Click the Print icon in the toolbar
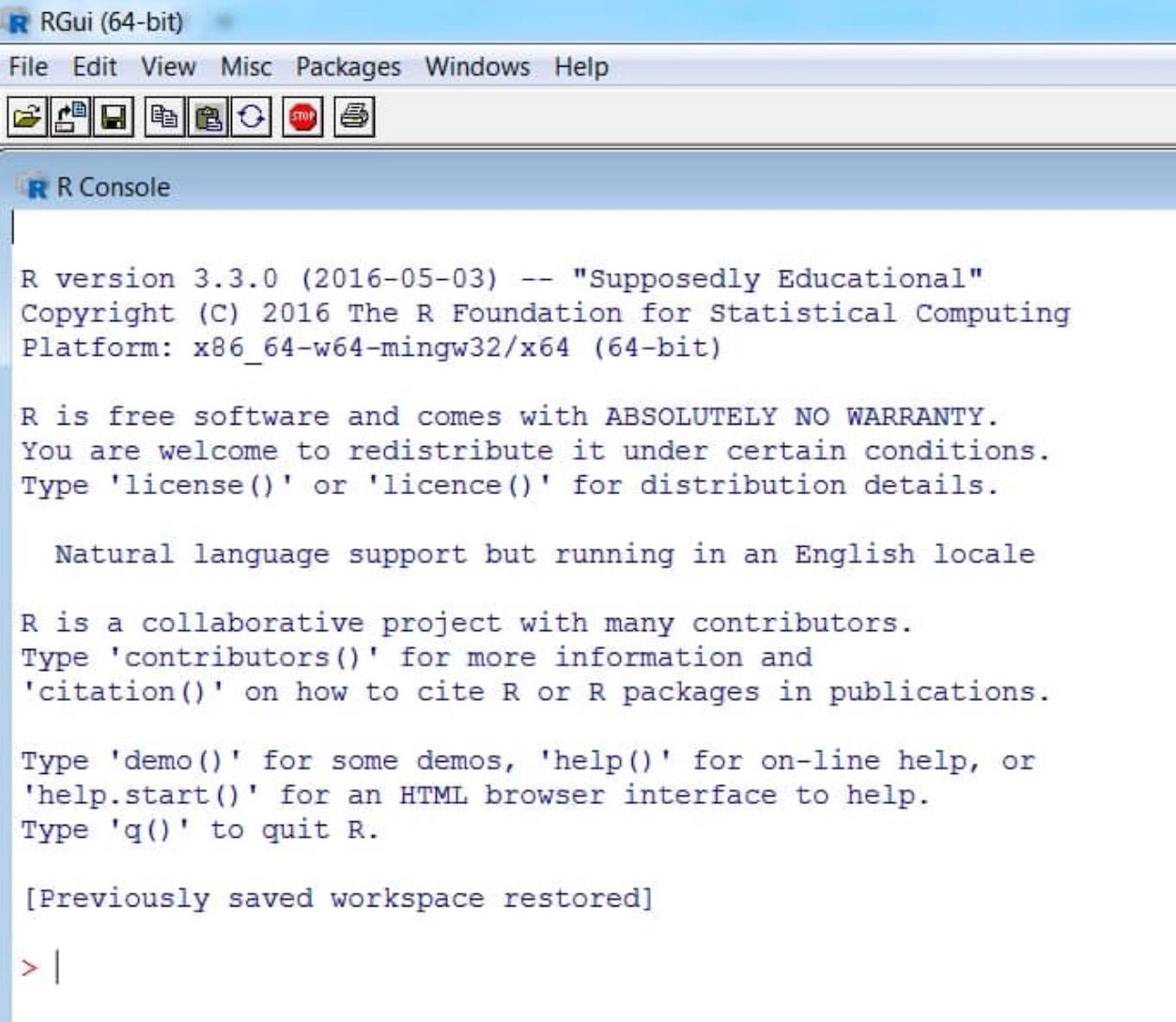The image size is (1176, 1022). [x=354, y=117]
